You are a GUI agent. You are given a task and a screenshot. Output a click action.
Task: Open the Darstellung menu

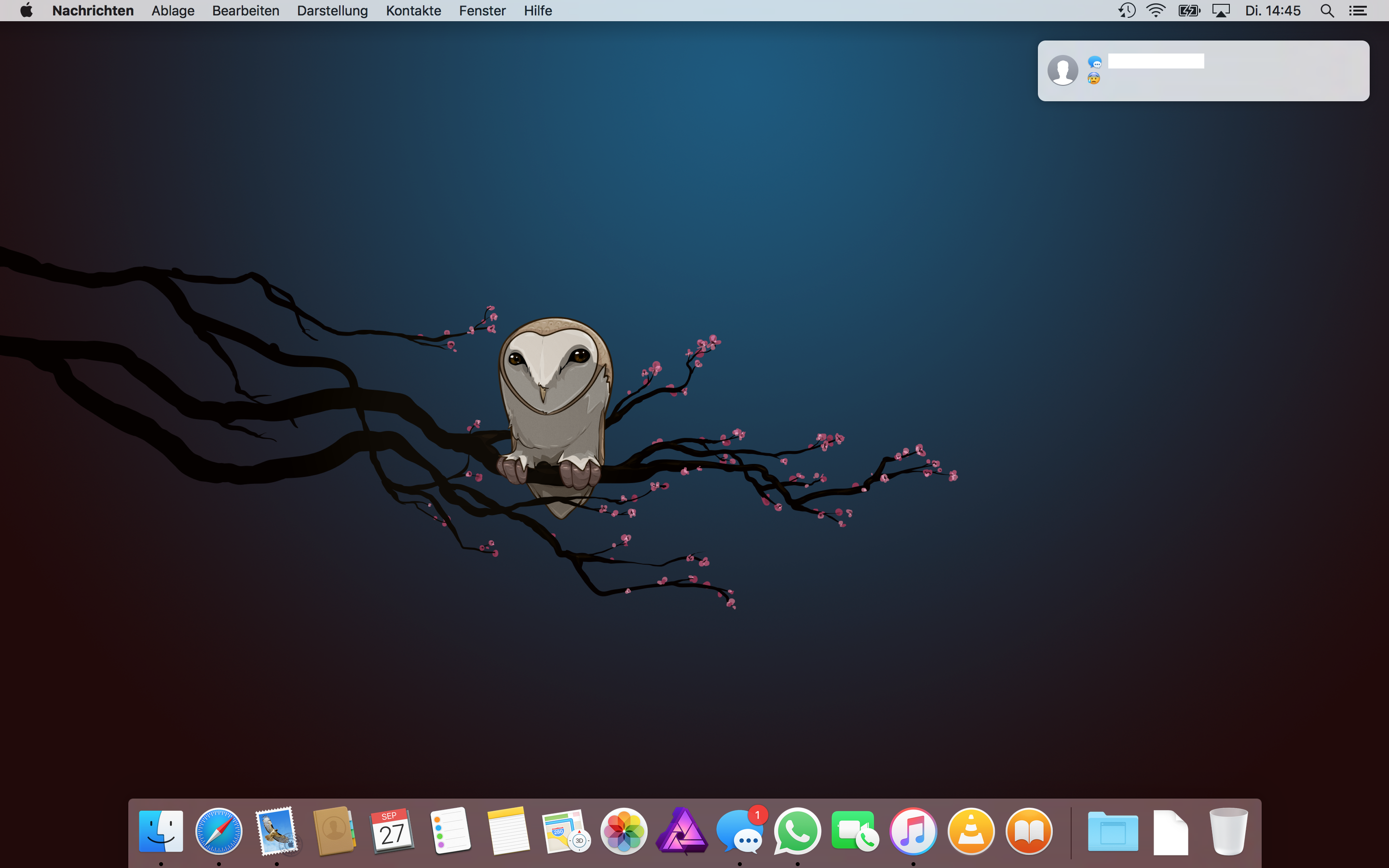click(332, 10)
